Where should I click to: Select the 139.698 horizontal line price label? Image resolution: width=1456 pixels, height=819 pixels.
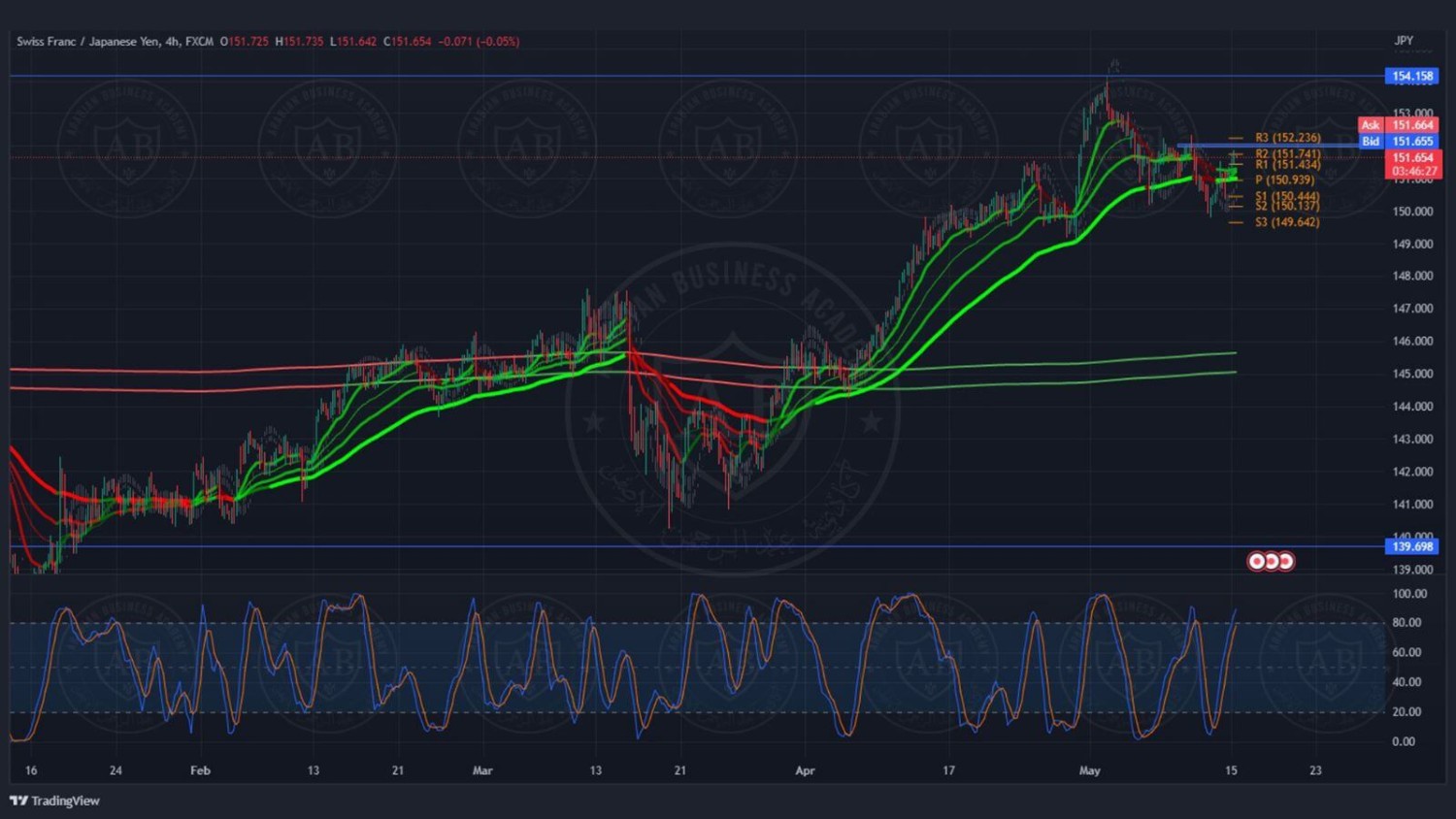coord(1412,546)
